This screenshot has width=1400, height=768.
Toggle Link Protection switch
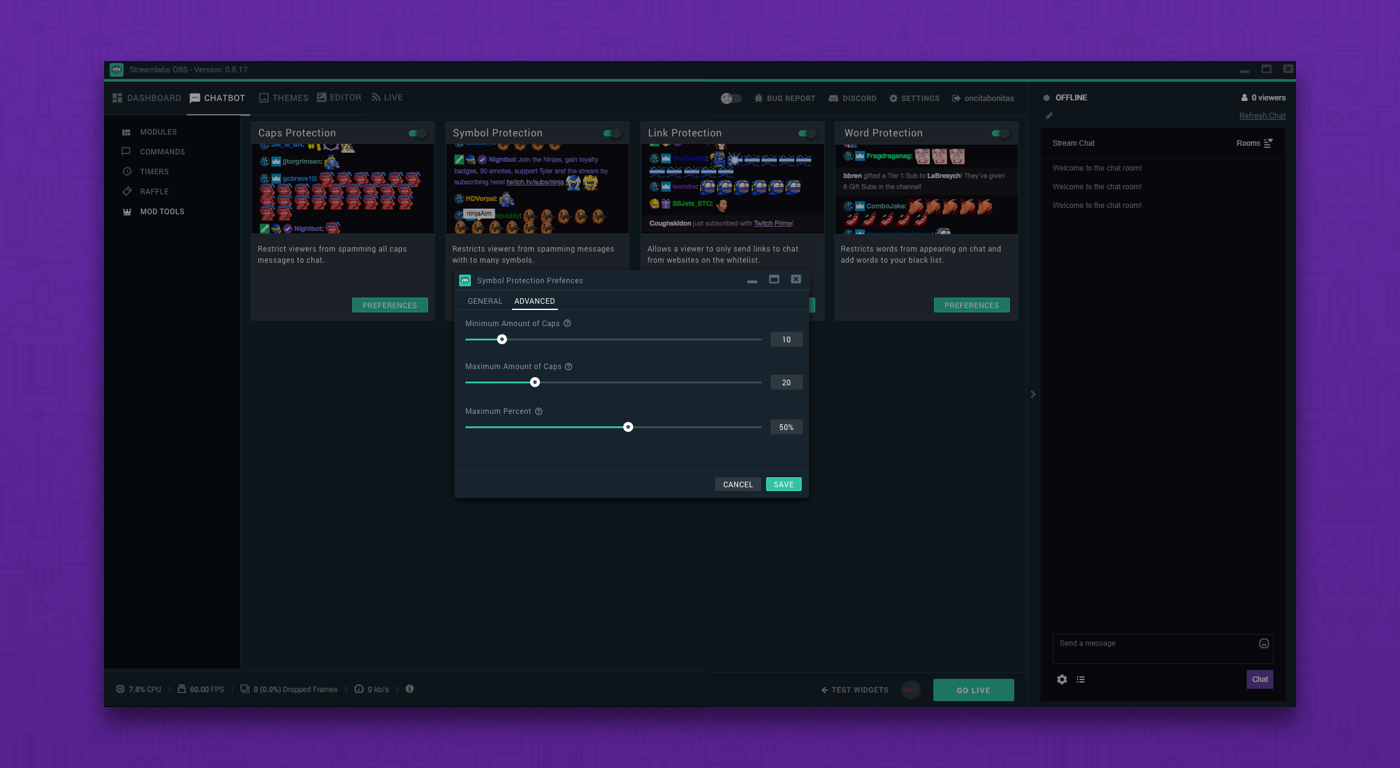(806, 133)
